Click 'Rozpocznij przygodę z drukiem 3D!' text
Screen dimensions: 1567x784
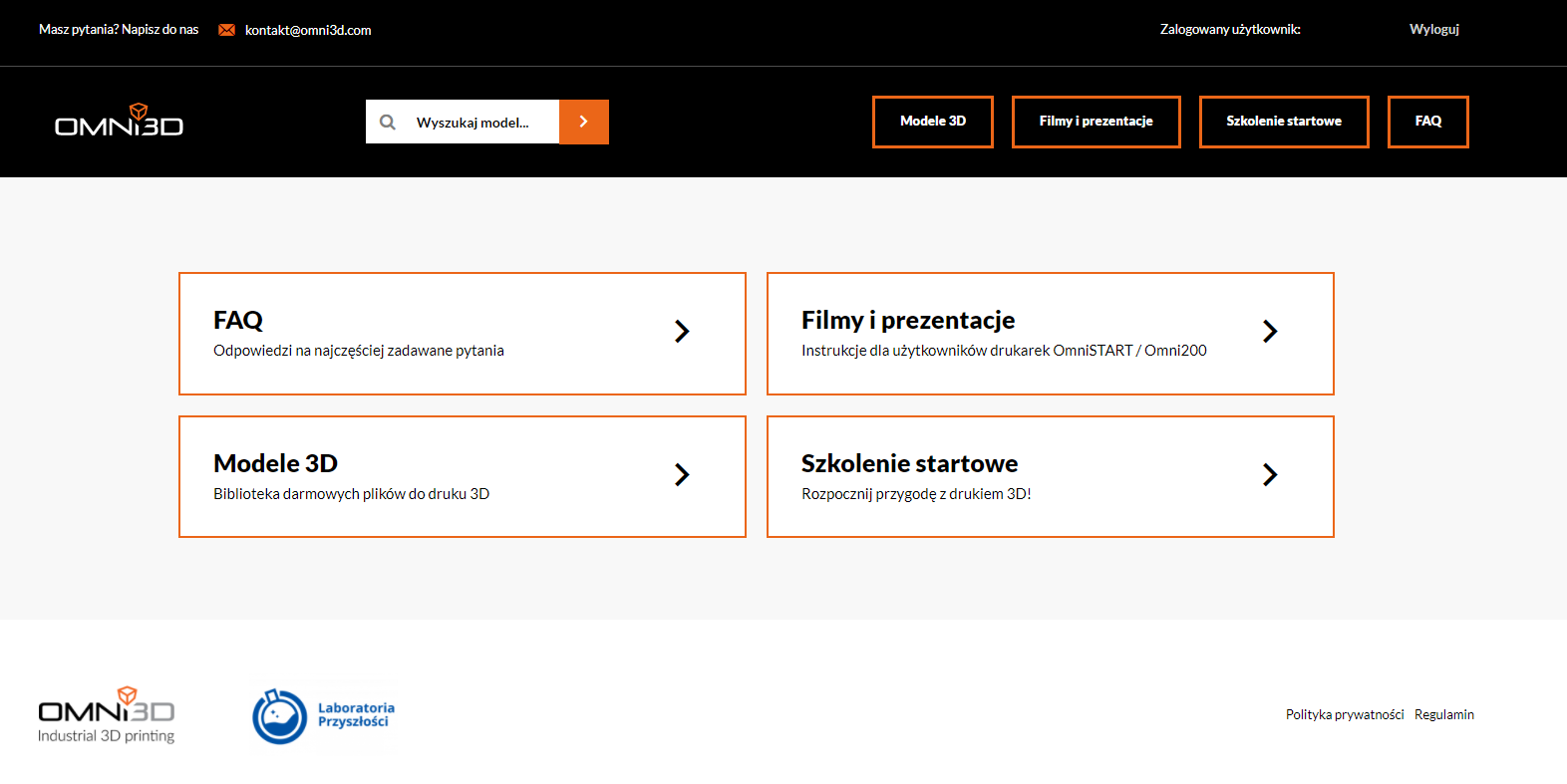(916, 494)
